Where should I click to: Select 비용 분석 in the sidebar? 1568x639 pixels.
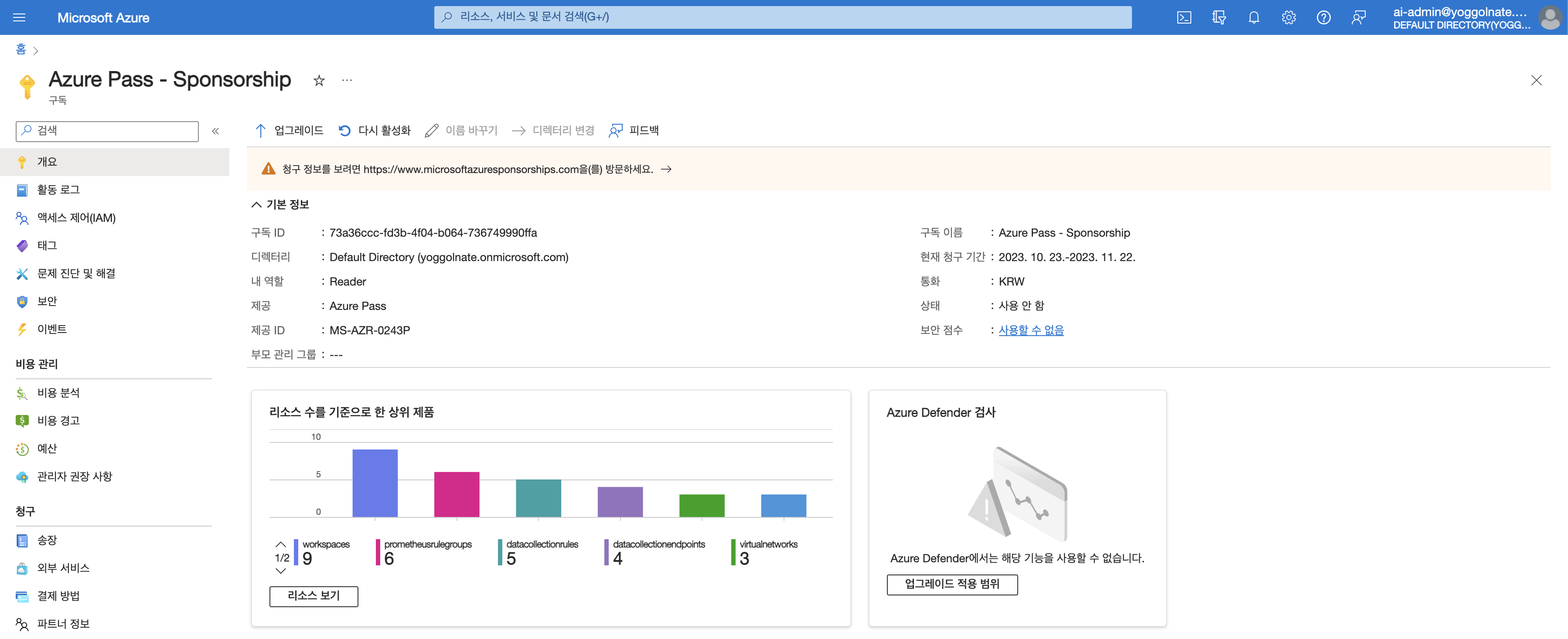[58, 393]
